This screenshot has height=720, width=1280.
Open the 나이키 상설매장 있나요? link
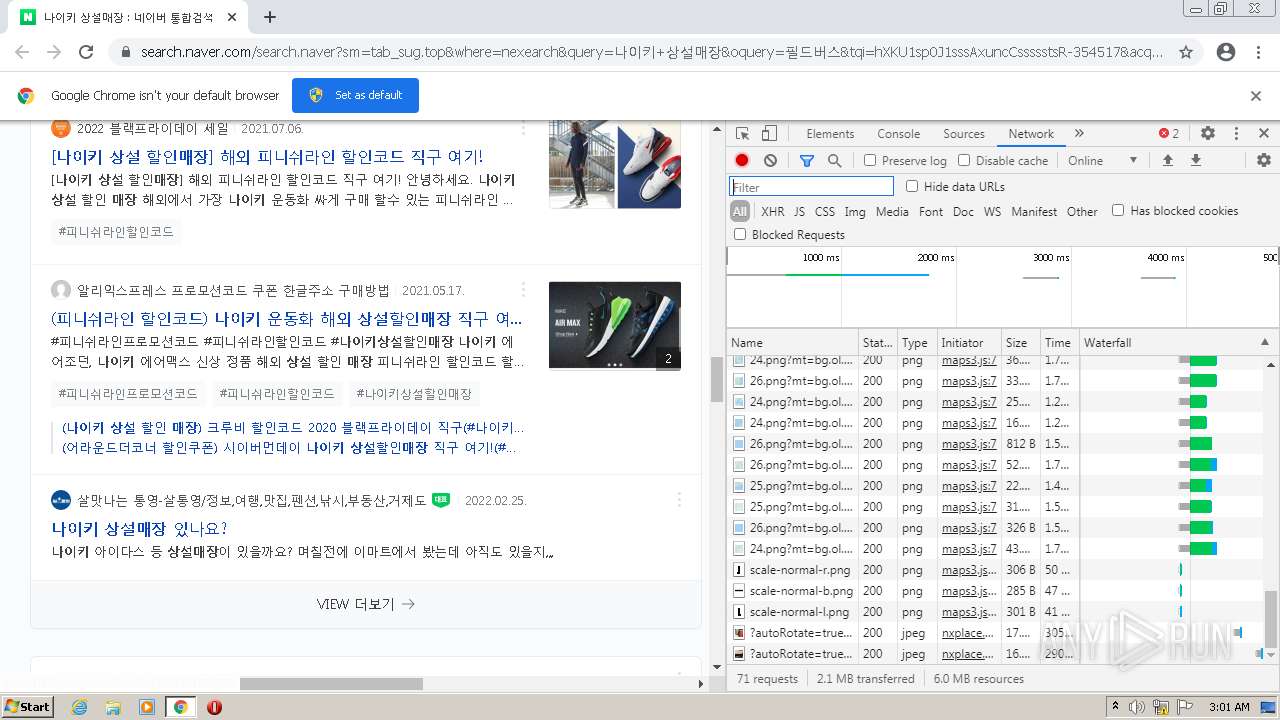[x=140, y=528]
